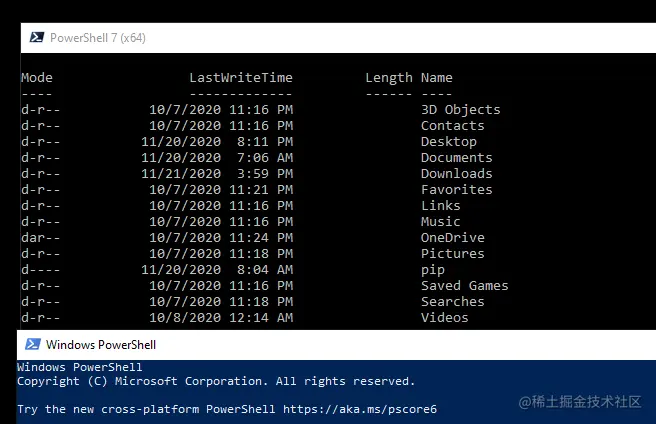Click the Windows PowerShell title bar icon
Image resolution: width=656 pixels, height=424 pixels.
[x=33, y=344]
